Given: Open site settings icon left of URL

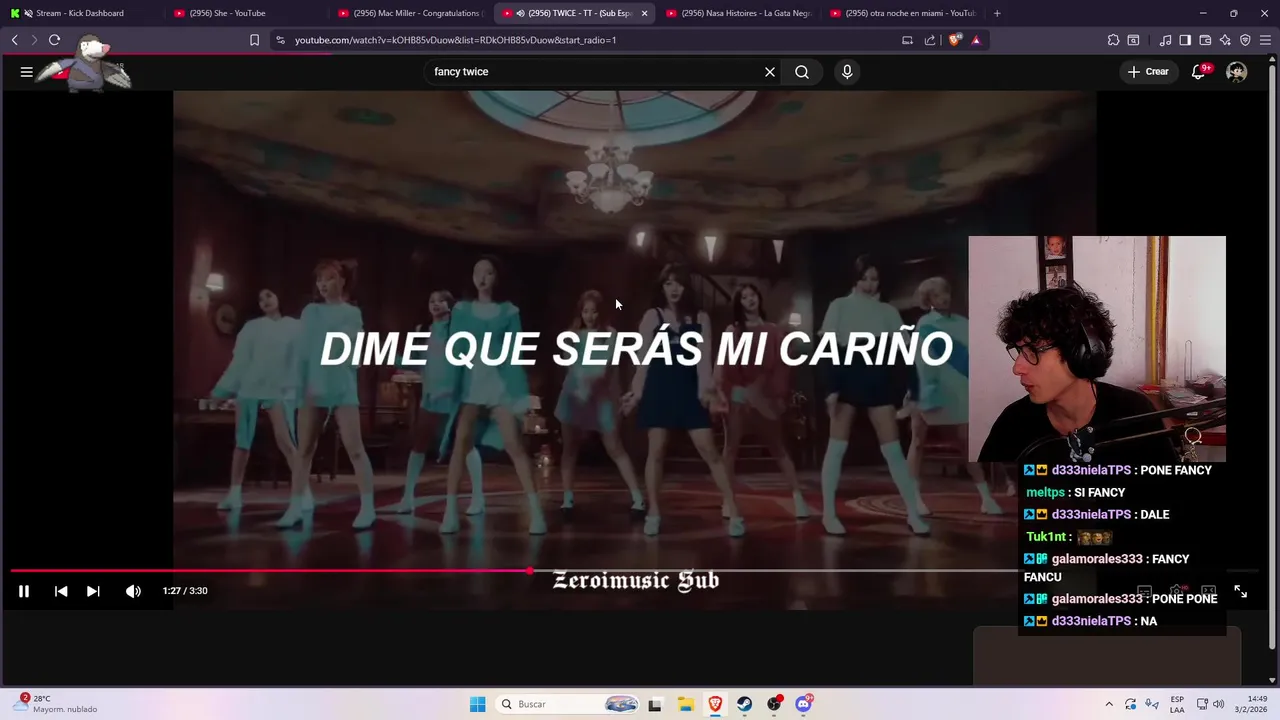Looking at the screenshot, I should [280, 40].
